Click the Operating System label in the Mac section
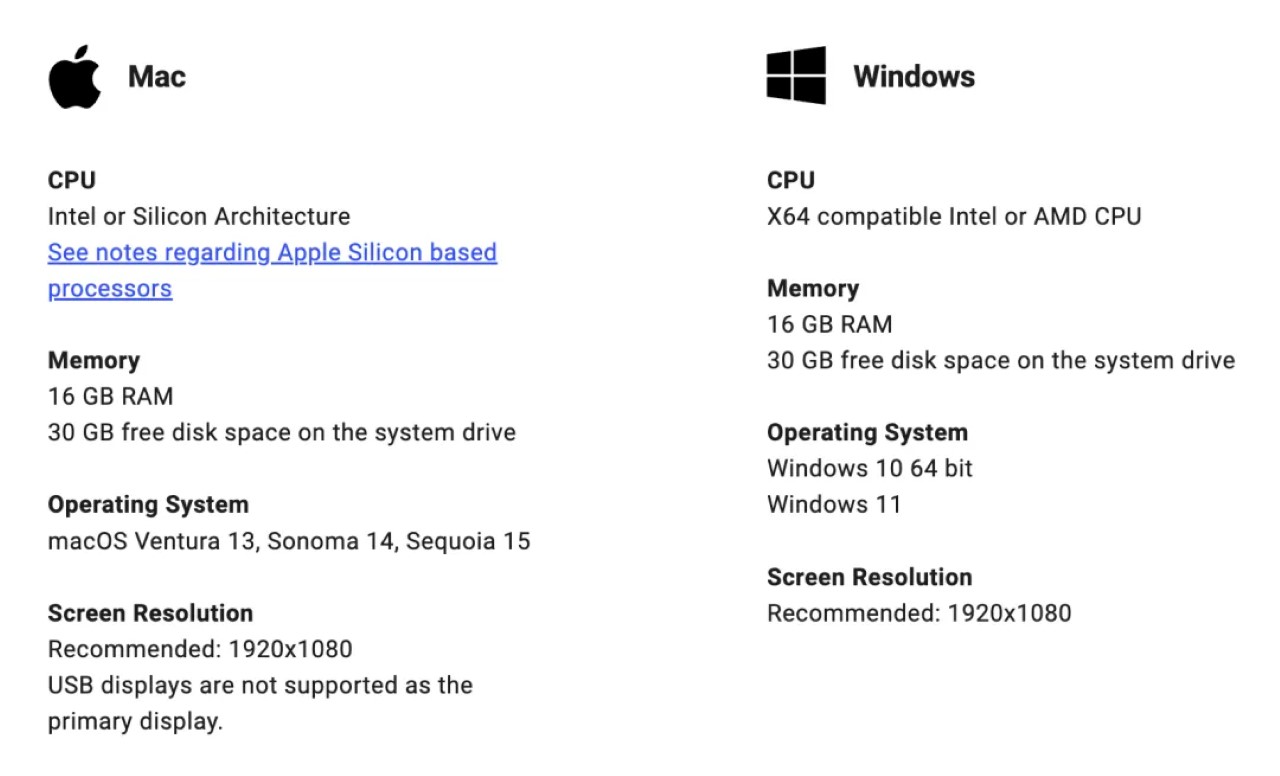 pos(148,504)
